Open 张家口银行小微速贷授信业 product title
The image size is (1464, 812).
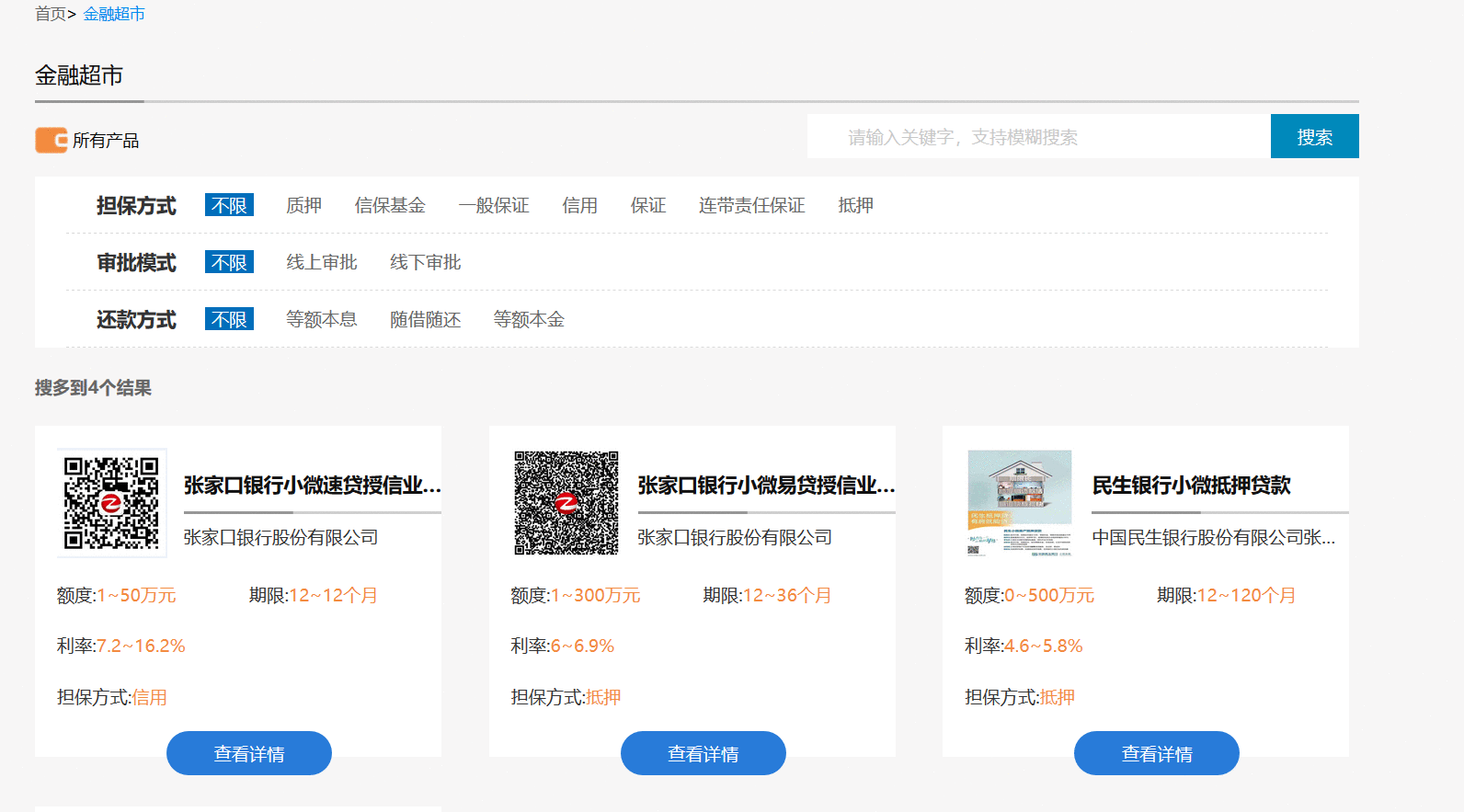tap(313, 485)
